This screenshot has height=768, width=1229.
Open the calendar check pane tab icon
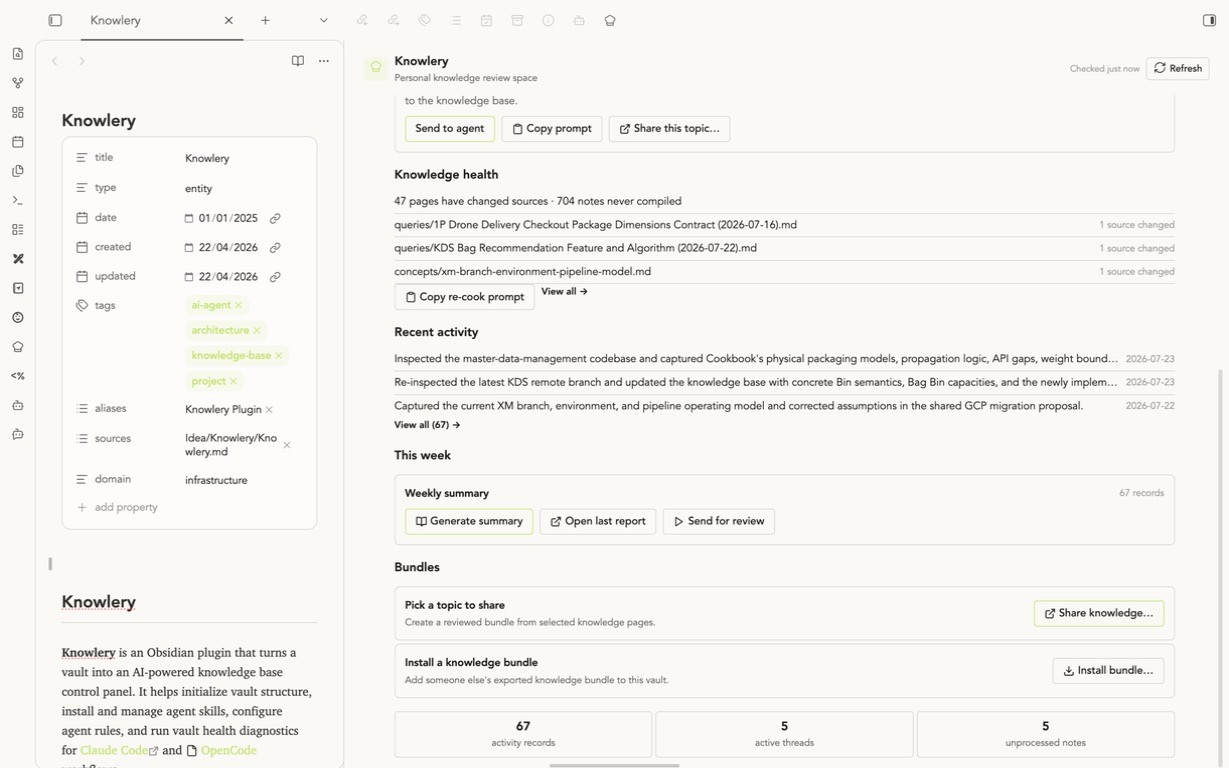coord(486,20)
